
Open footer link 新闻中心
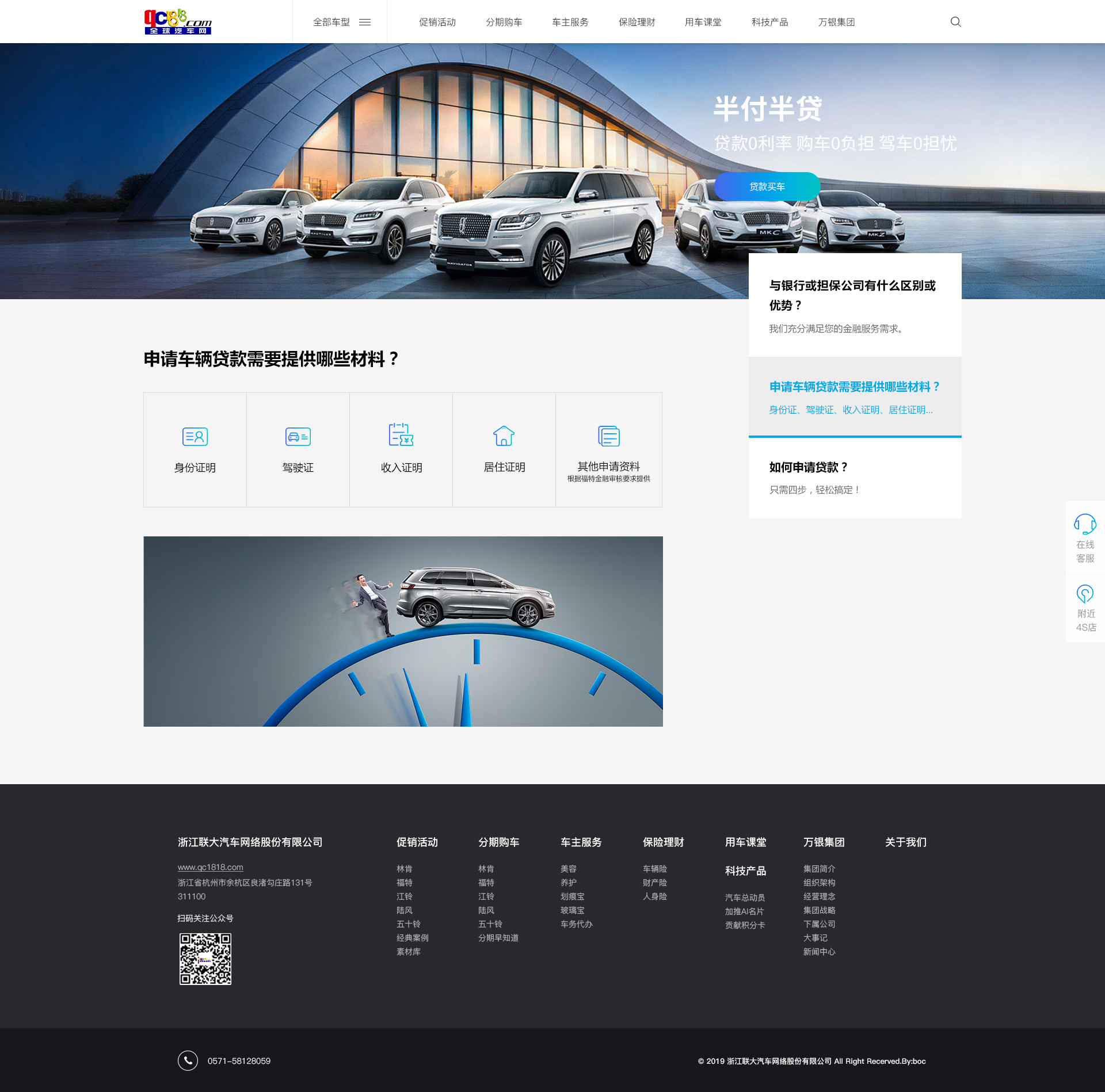coord(820,952)
